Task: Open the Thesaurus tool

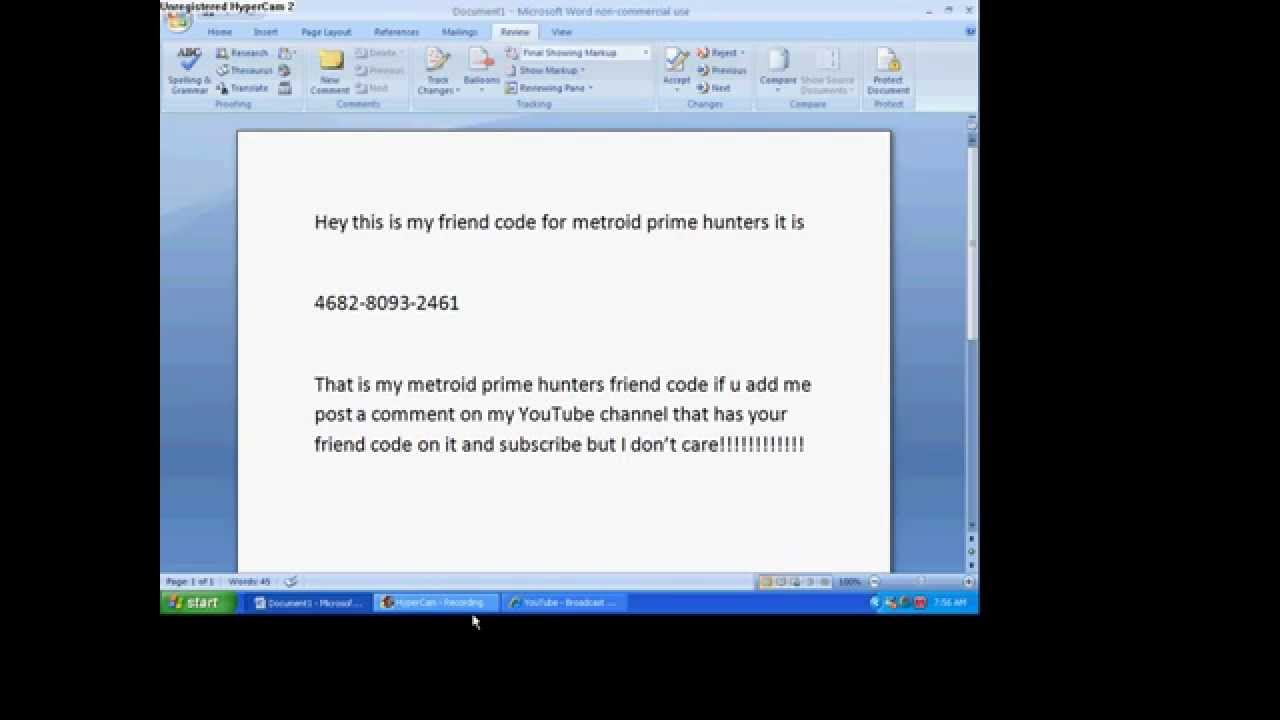Action: click(x=244, y=71)
